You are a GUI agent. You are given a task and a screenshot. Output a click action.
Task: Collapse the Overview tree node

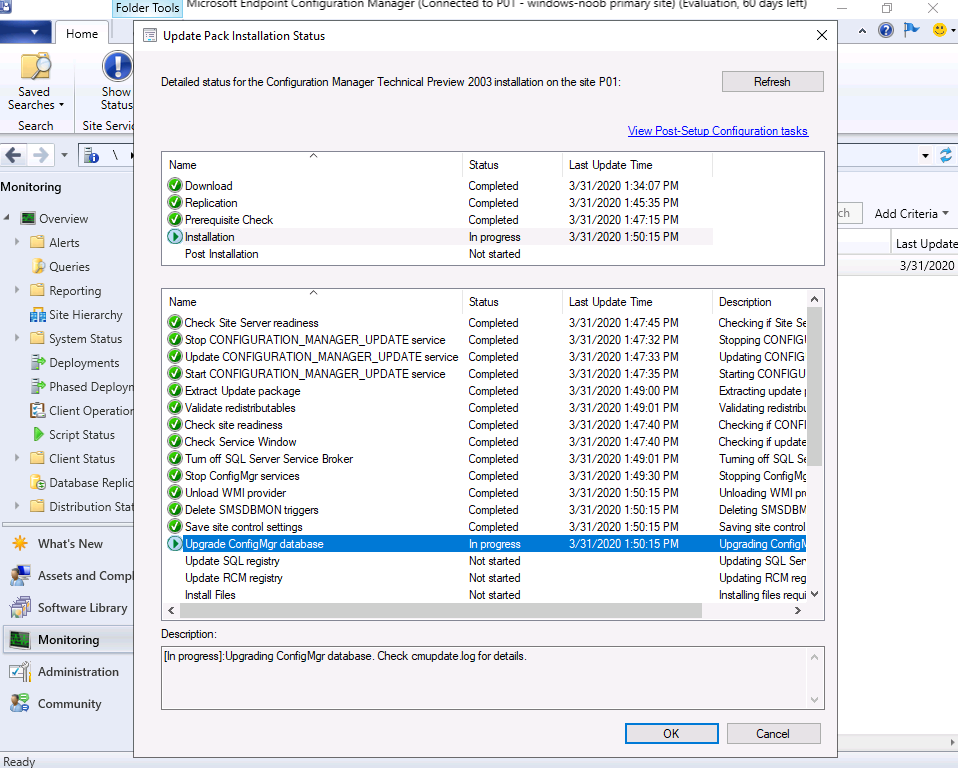[7, 218]
